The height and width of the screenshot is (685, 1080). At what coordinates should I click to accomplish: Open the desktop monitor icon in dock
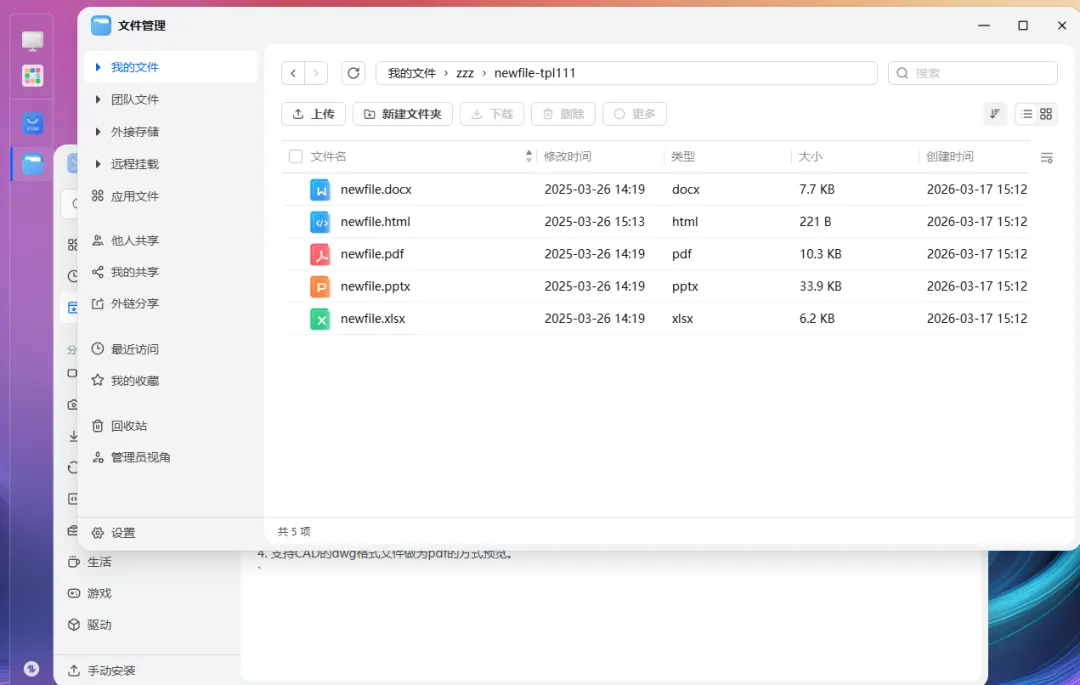tap(32, 41)
